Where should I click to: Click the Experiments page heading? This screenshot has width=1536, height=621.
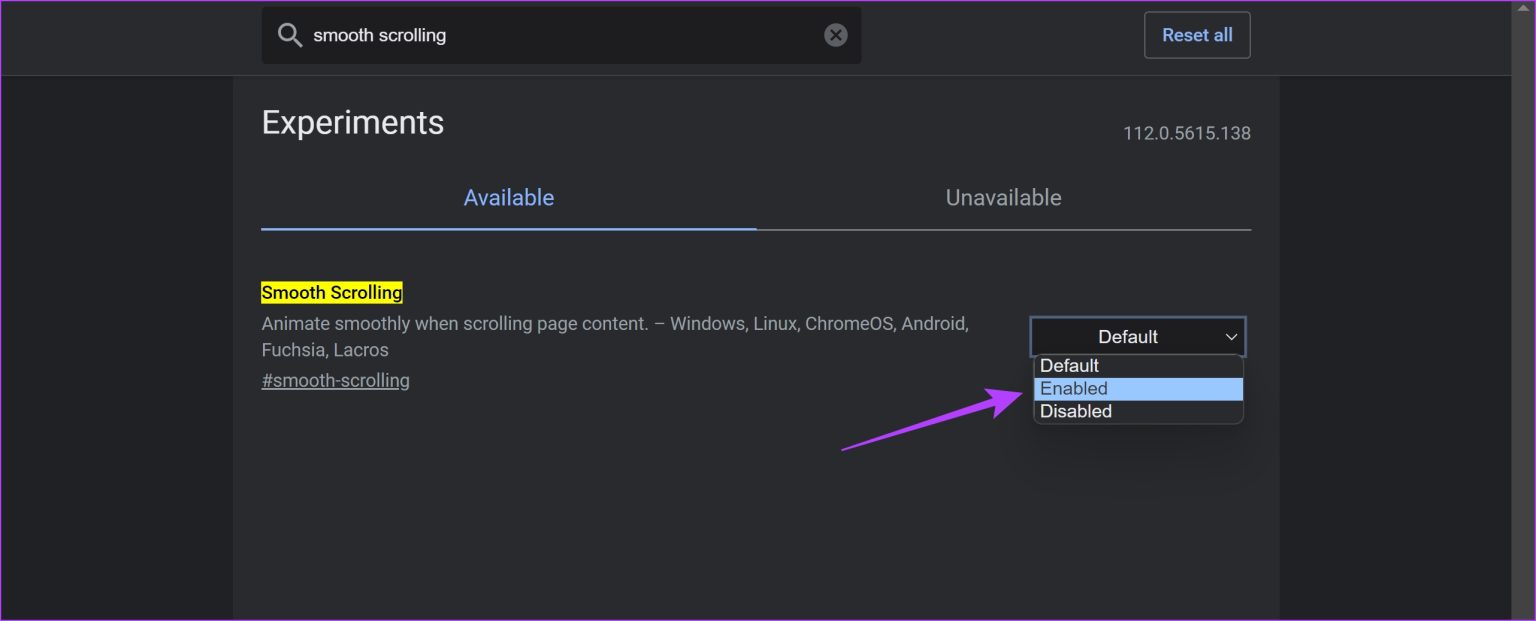point(352,122)
